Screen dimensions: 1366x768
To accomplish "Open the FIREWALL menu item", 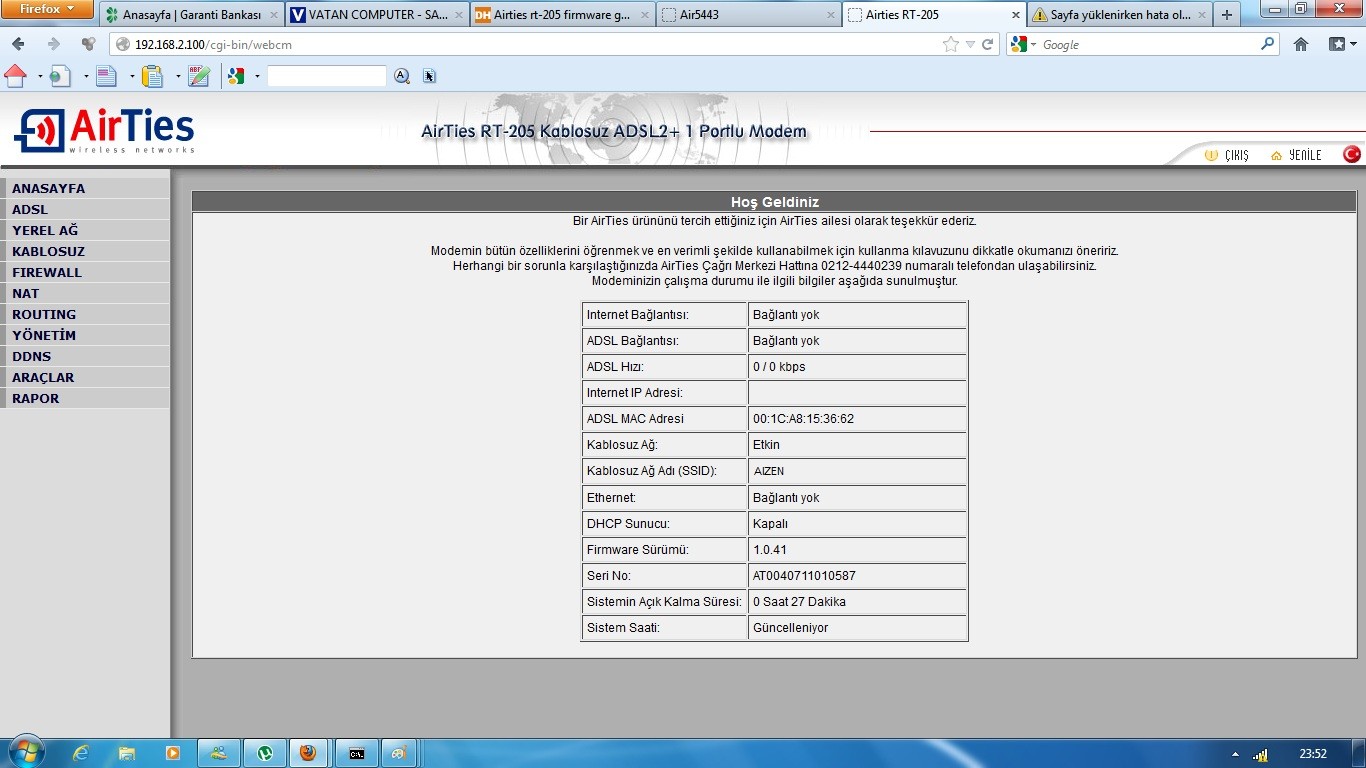I will click(85, 272).
